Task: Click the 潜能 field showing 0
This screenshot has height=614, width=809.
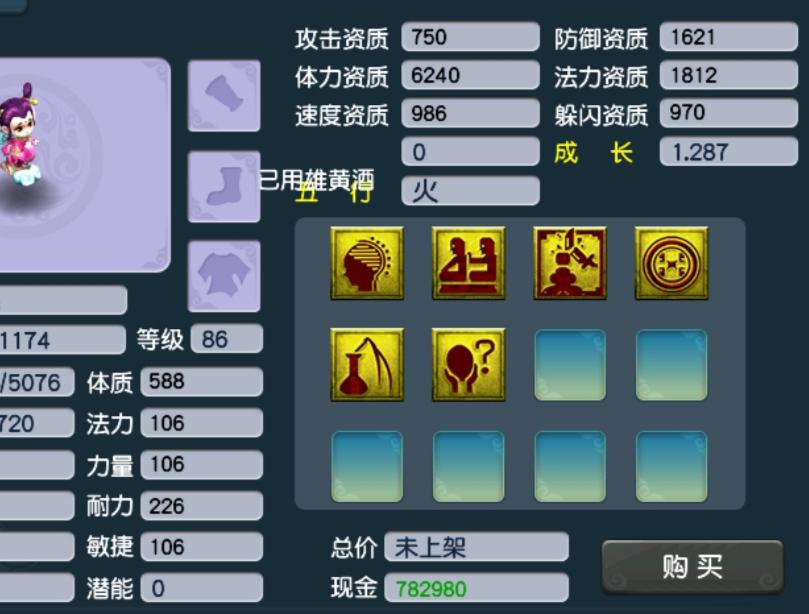Action: click(202, 588)
